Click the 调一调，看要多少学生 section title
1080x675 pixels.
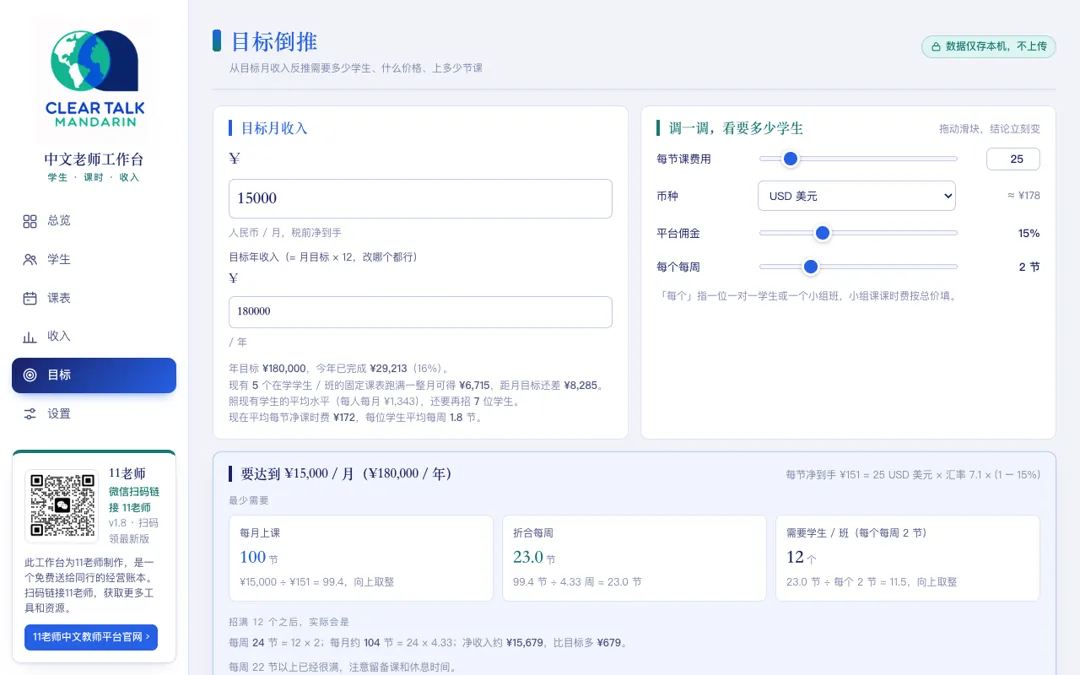736,128
